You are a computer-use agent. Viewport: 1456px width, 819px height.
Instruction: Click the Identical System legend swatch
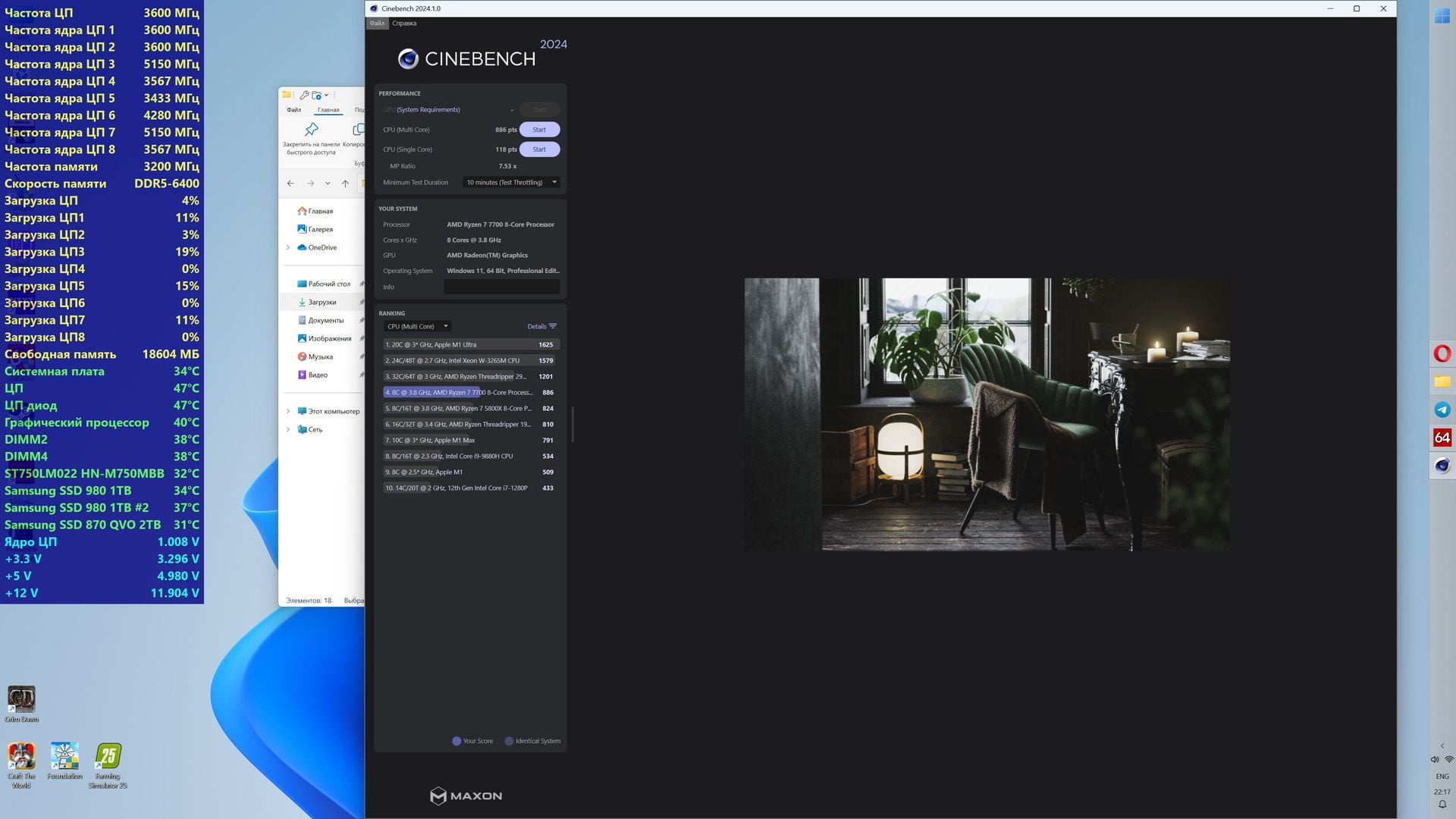click(x=509, y=742)
